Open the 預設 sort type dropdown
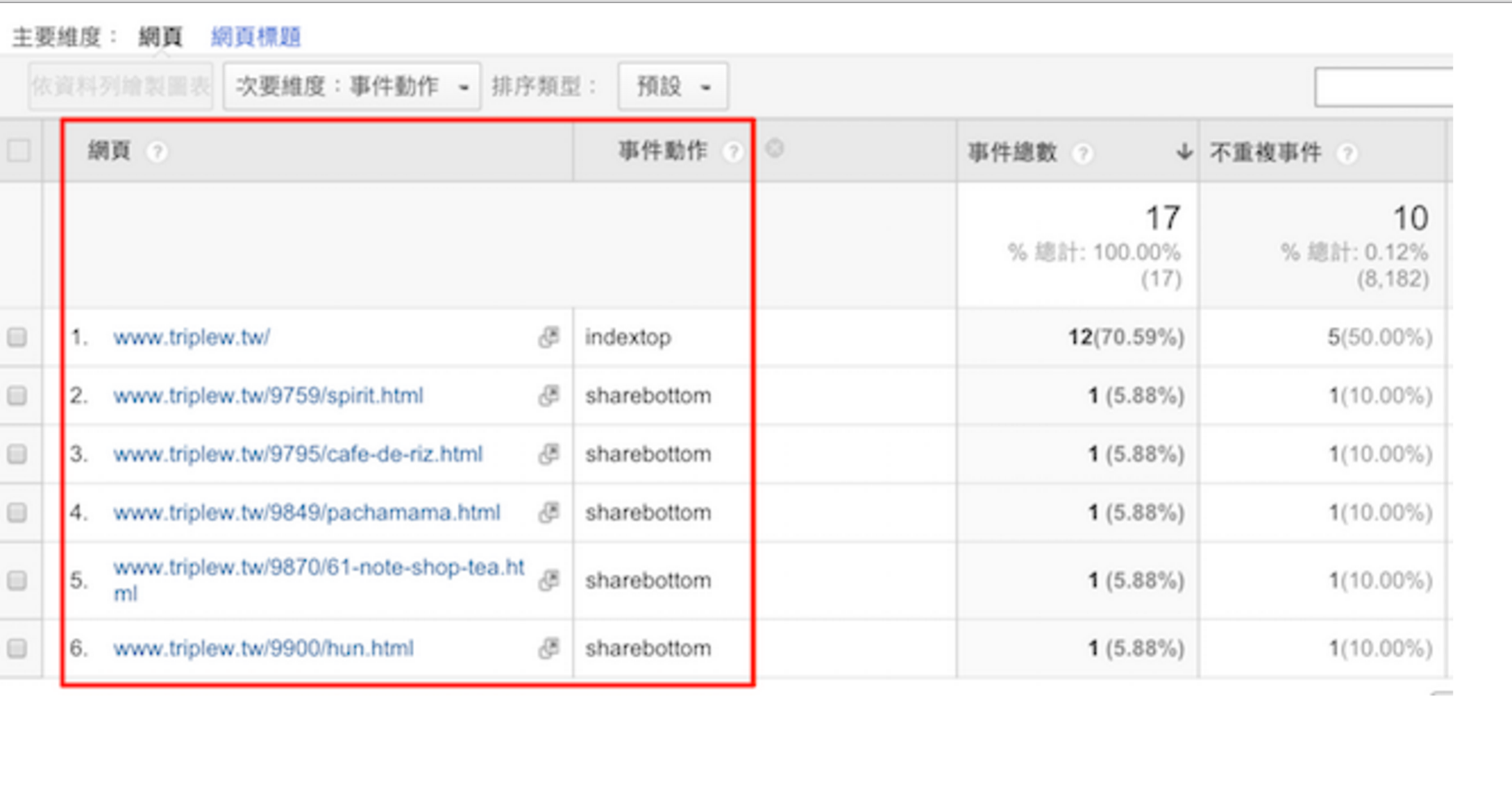This screenshot has width=1512, height=792. 672,86
